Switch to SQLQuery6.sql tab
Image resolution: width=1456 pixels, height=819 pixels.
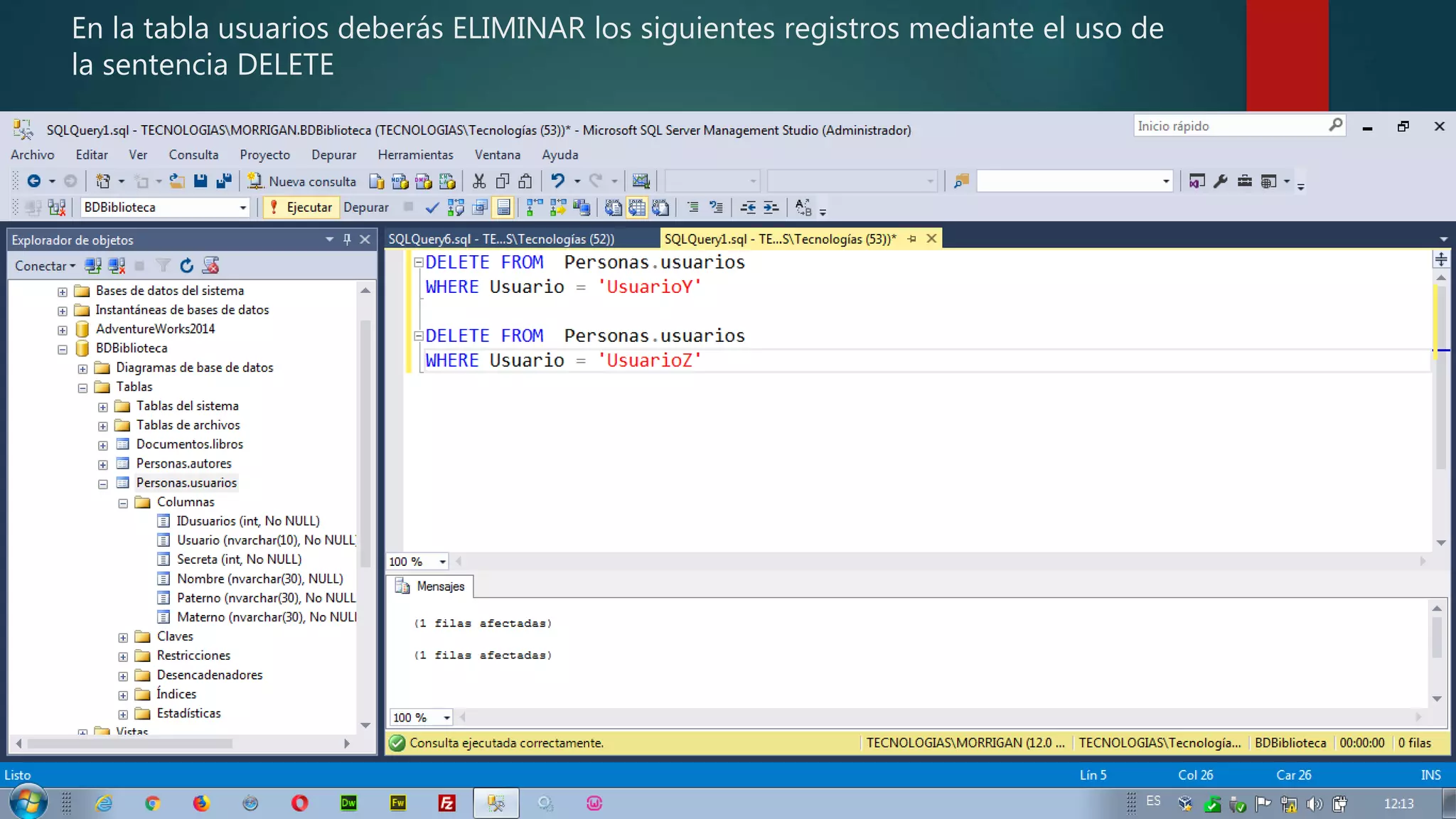click(x=501, y=239)
